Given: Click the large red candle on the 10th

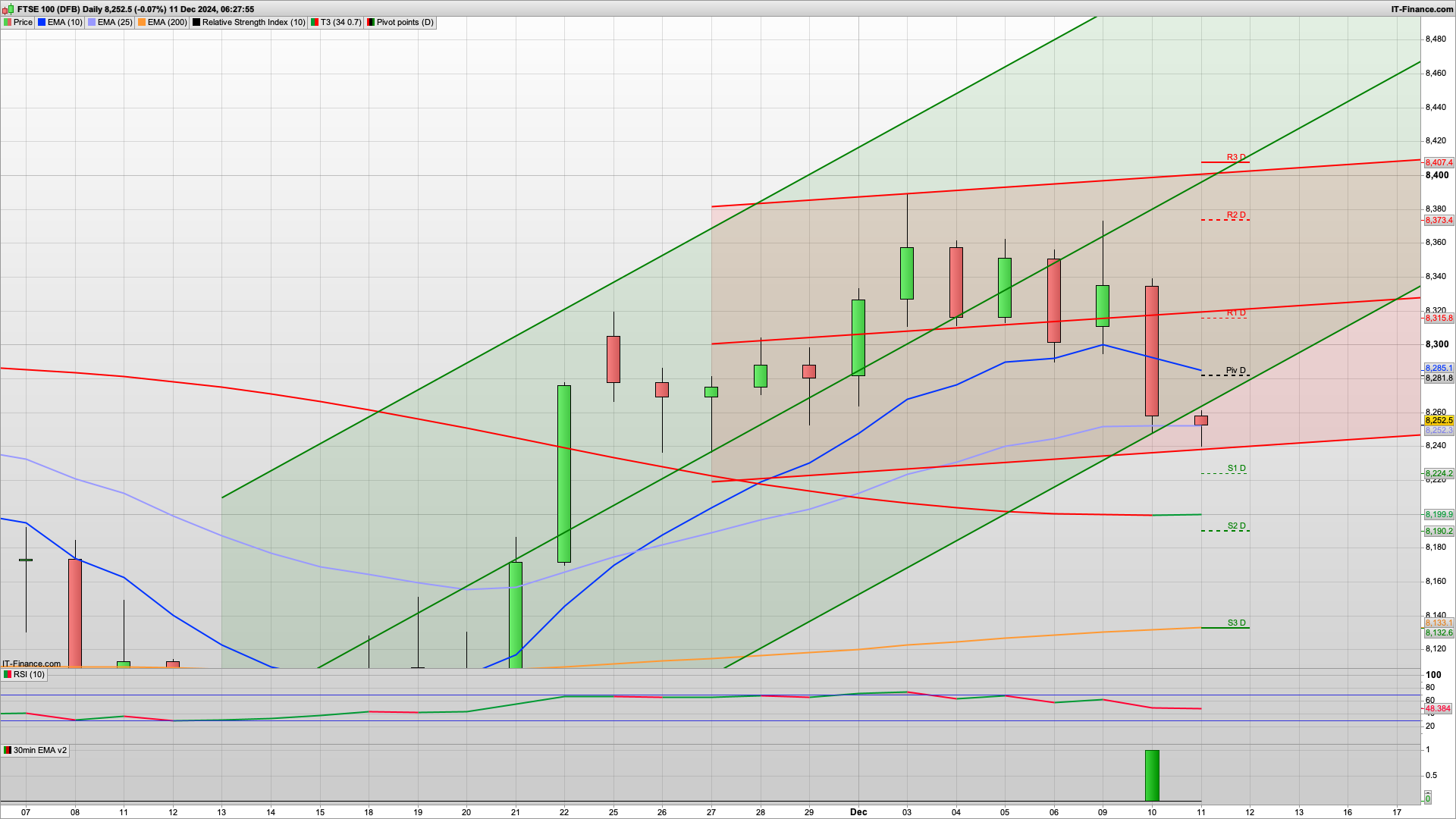Looking at the screenshot, I should click(x=1152, y=350).
